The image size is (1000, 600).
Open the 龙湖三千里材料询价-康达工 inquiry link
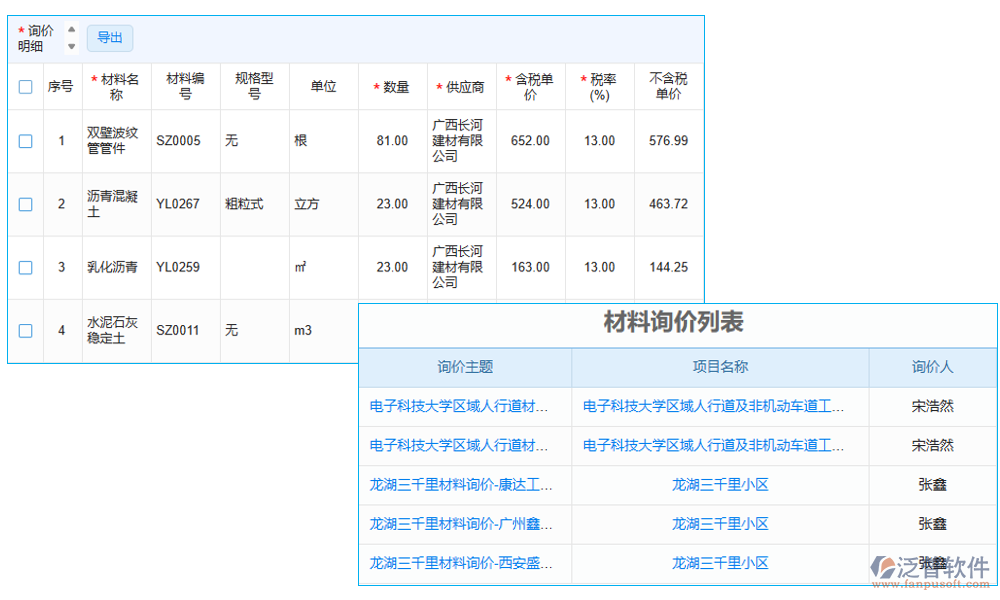[462, 485]
